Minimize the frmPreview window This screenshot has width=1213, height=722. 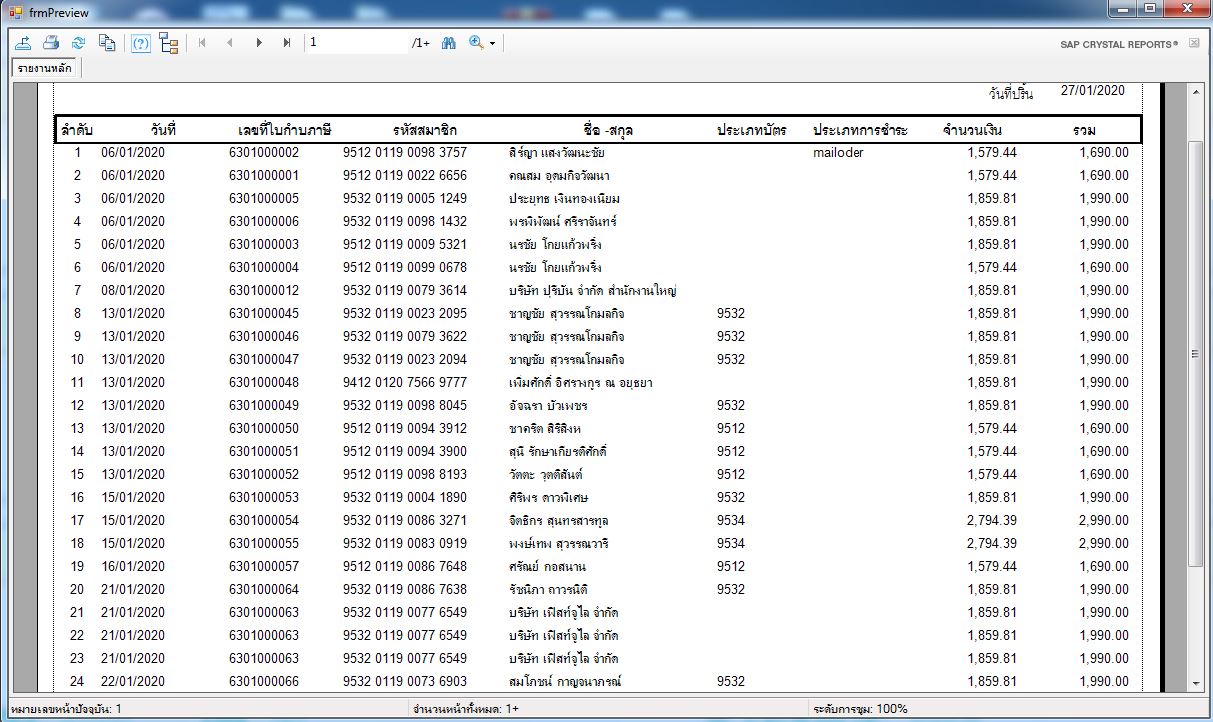[x=1122, y=9]
